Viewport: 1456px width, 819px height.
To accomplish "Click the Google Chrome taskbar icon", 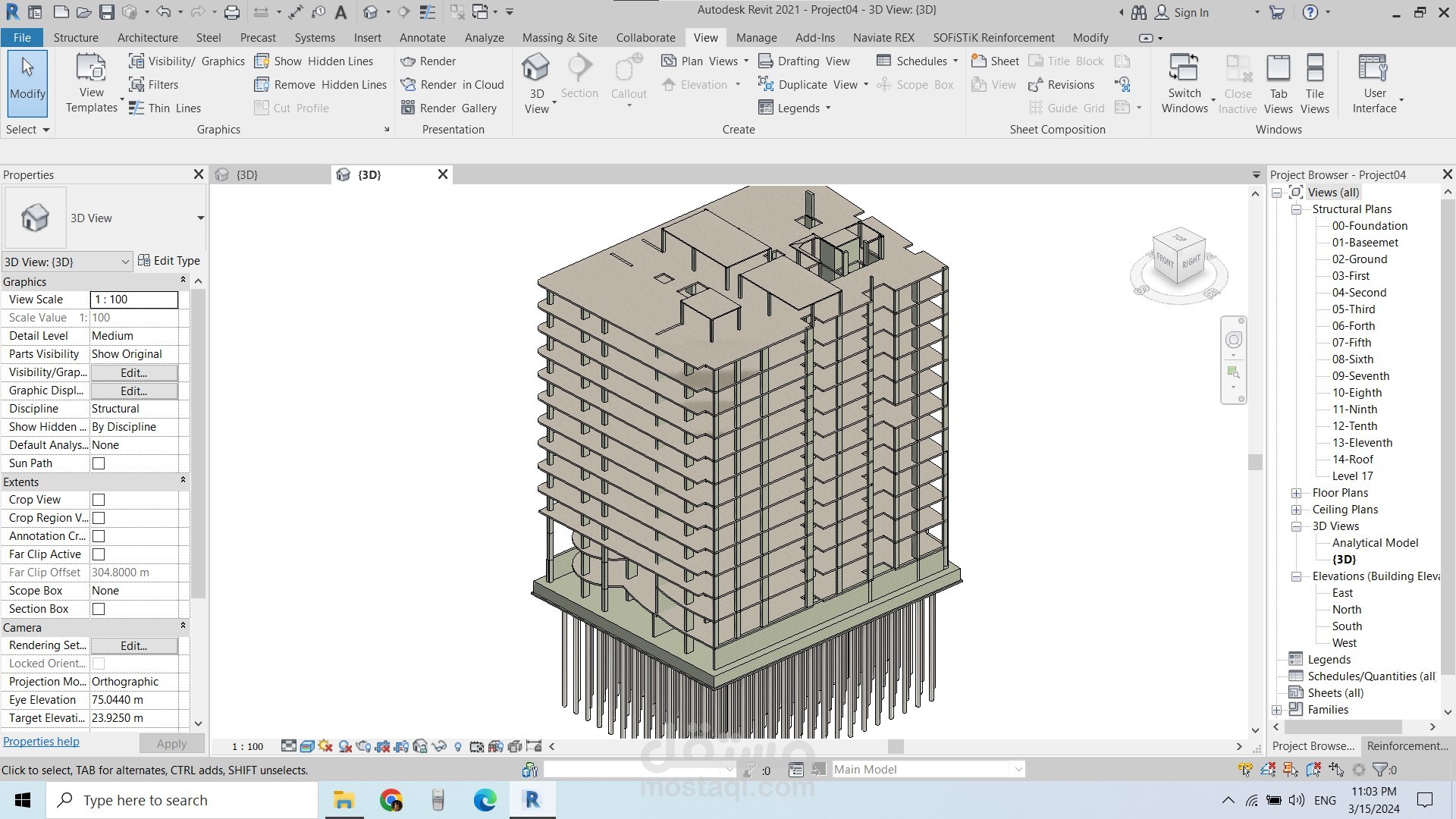I will tap(391, 800).
